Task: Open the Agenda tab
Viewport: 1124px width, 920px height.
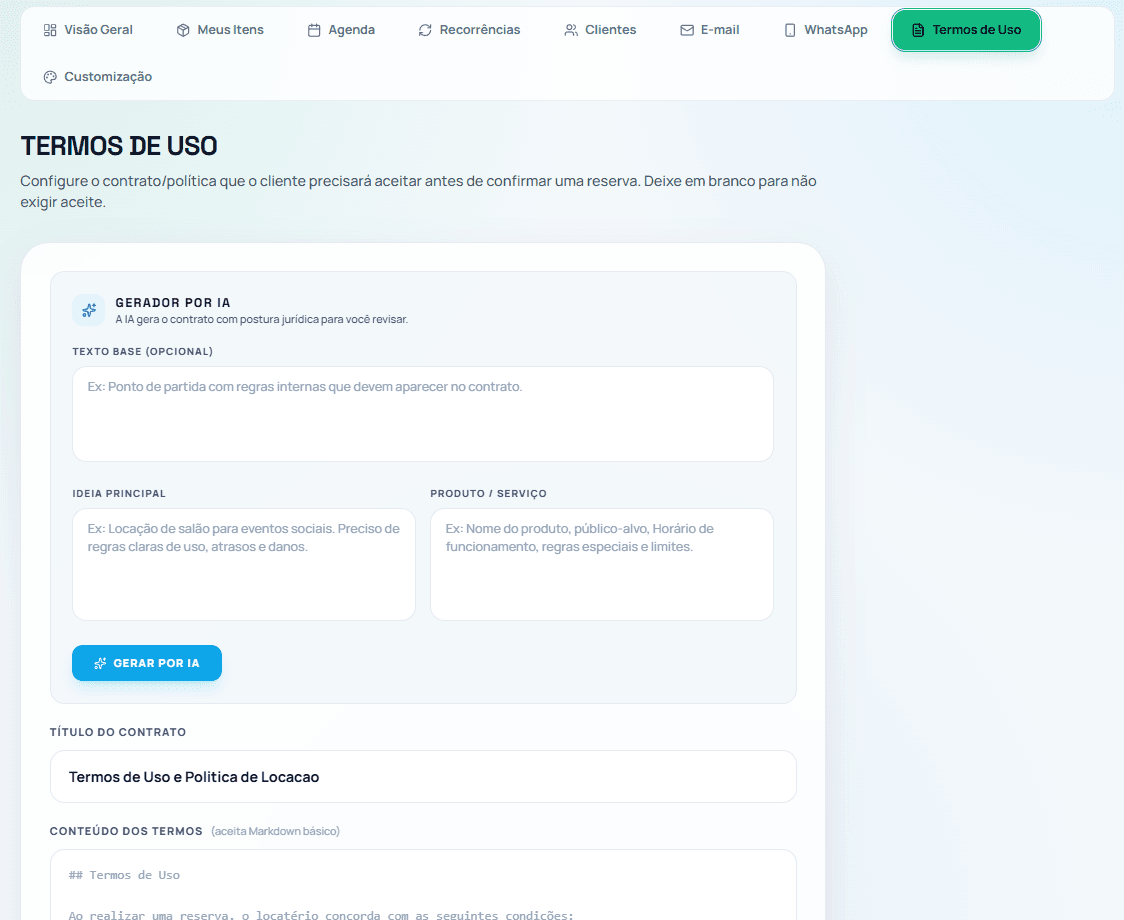Action: (x=341, y=29)
